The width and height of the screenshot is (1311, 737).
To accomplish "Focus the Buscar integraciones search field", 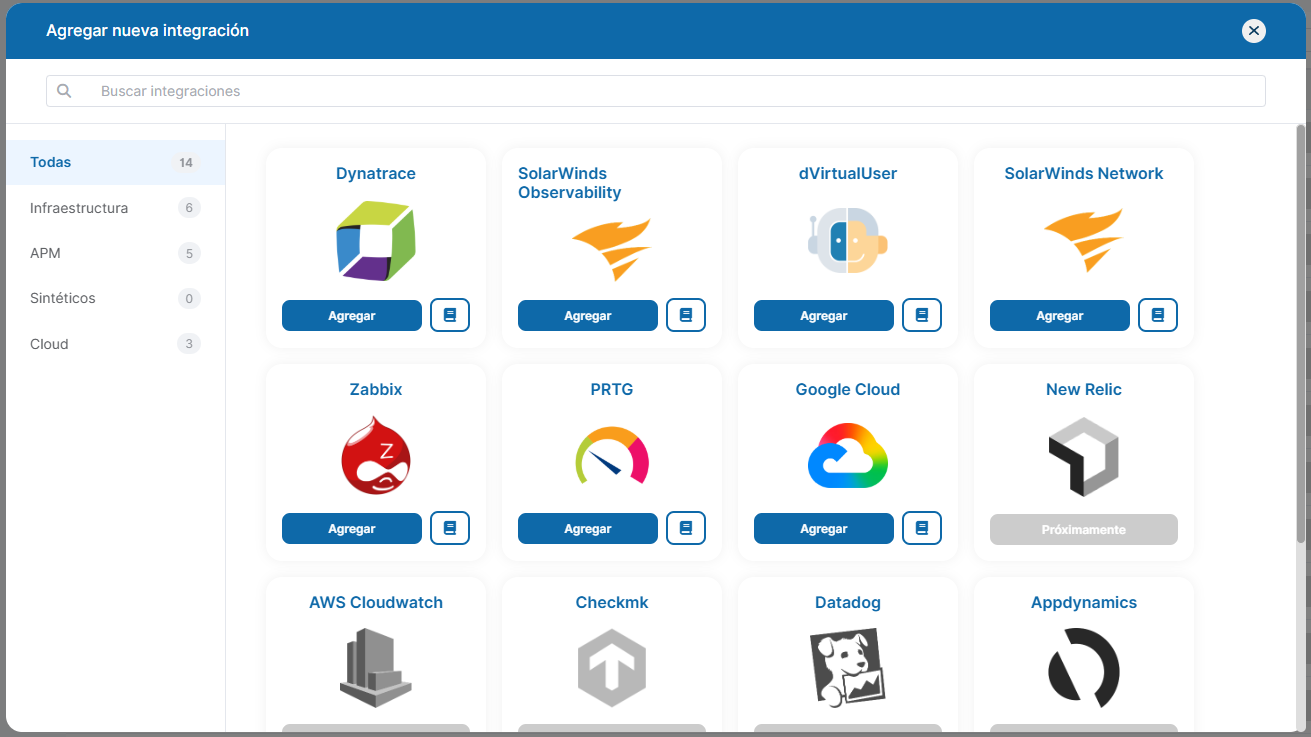I will click(x=656, y=91).
